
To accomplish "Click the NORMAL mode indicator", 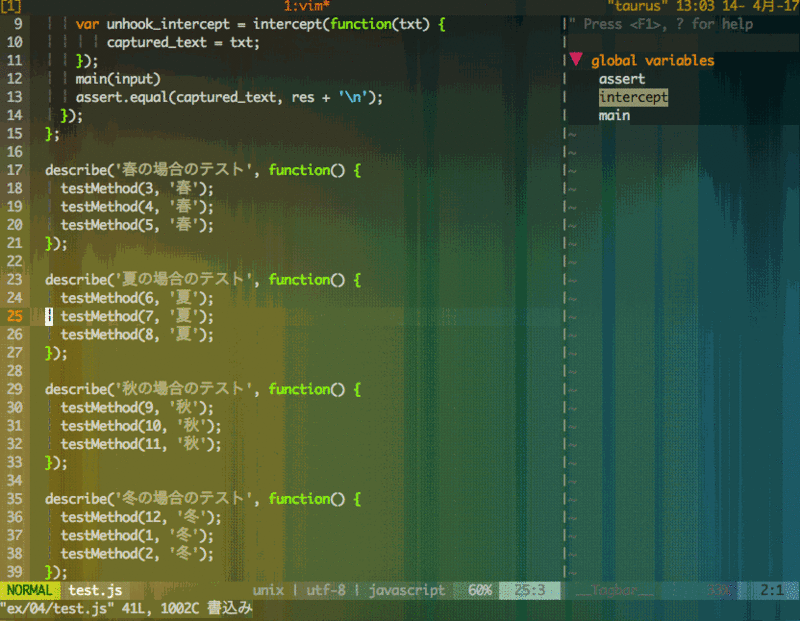I will tap(30, 590).
